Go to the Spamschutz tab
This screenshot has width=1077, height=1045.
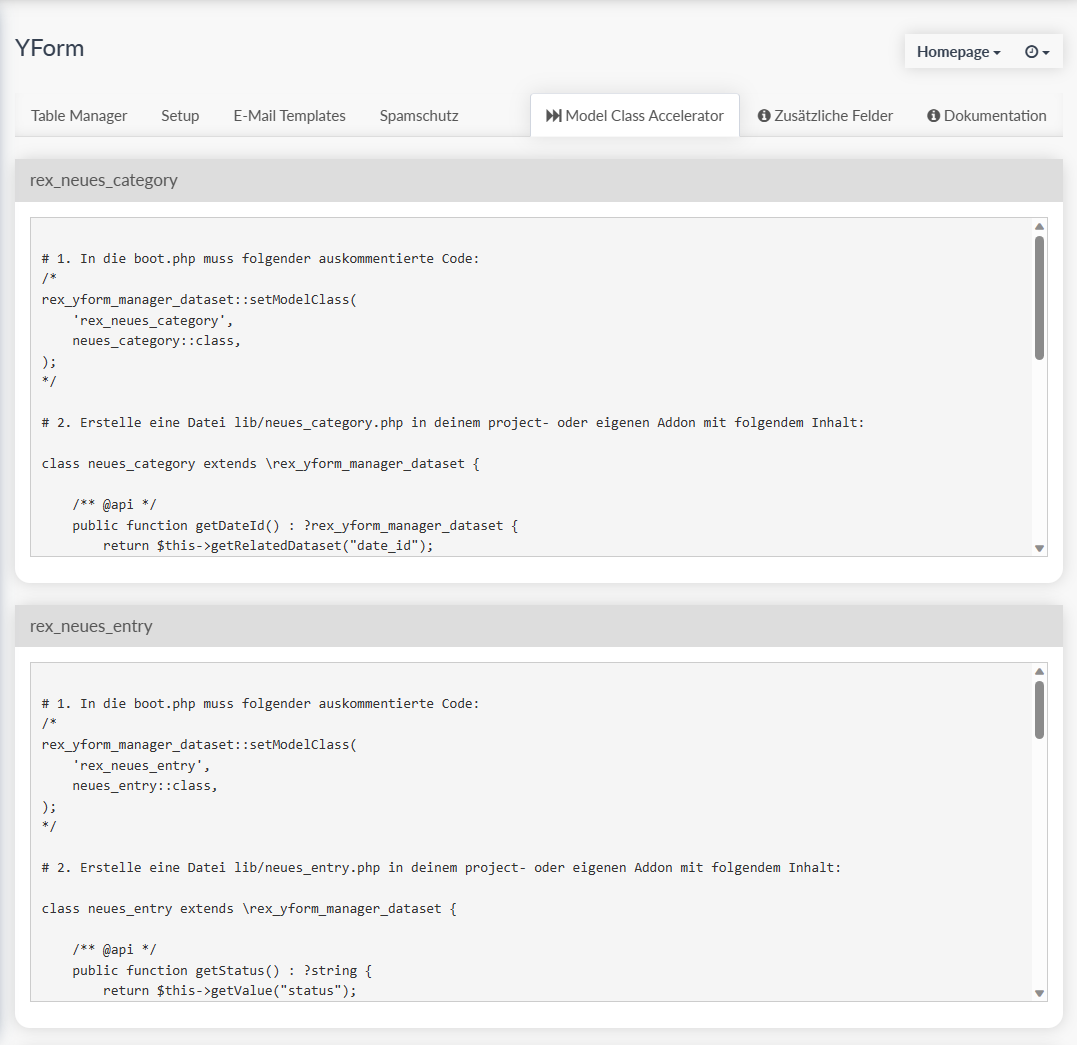[419, 115]
